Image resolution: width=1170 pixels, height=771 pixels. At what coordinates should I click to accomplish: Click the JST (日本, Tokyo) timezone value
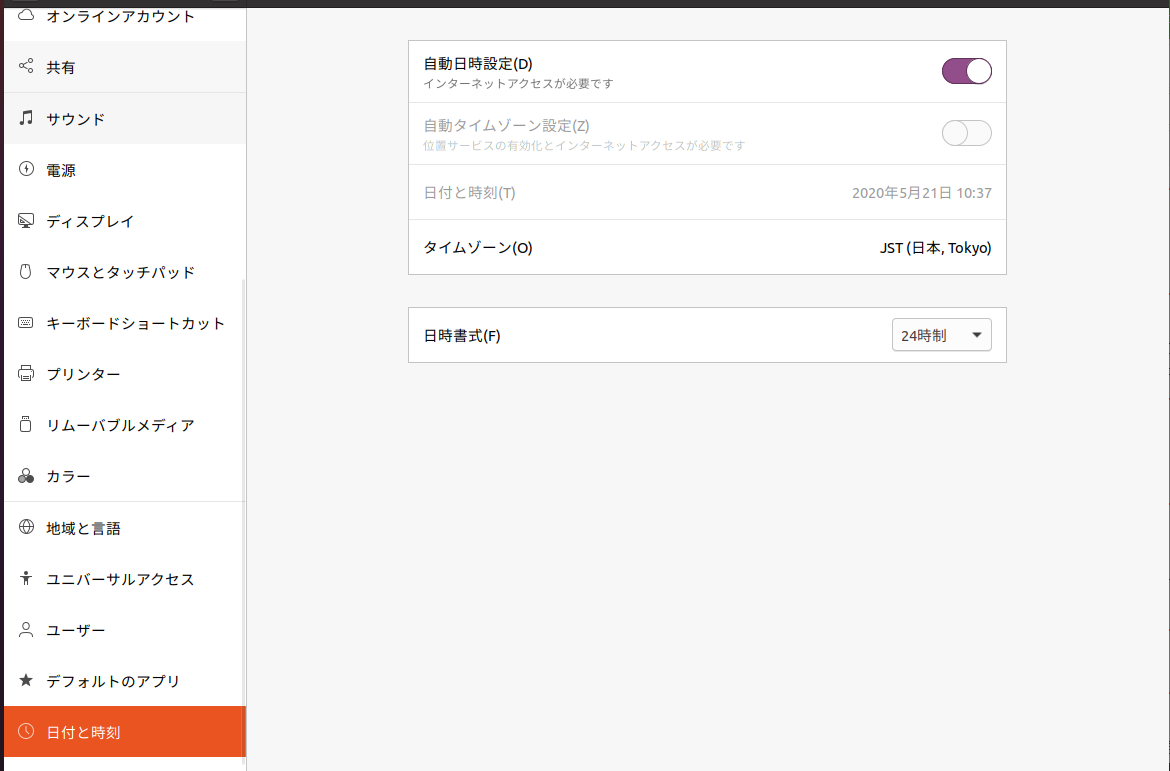coord(936,248)
